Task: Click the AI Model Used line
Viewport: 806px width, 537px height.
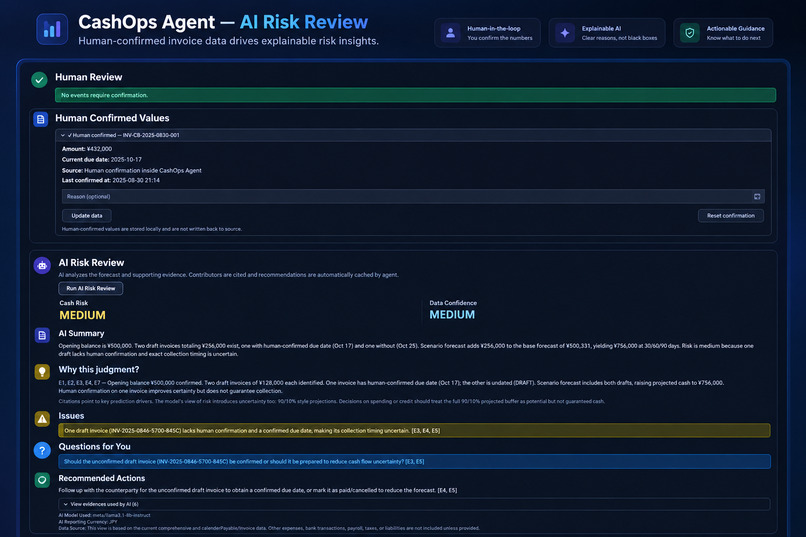Action: tap(104, 515)
